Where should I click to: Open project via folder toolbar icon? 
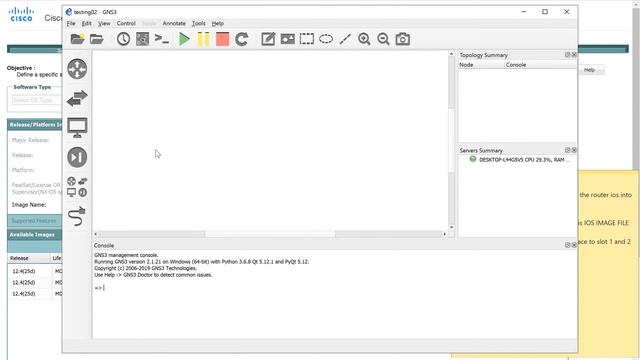point(96,39)
